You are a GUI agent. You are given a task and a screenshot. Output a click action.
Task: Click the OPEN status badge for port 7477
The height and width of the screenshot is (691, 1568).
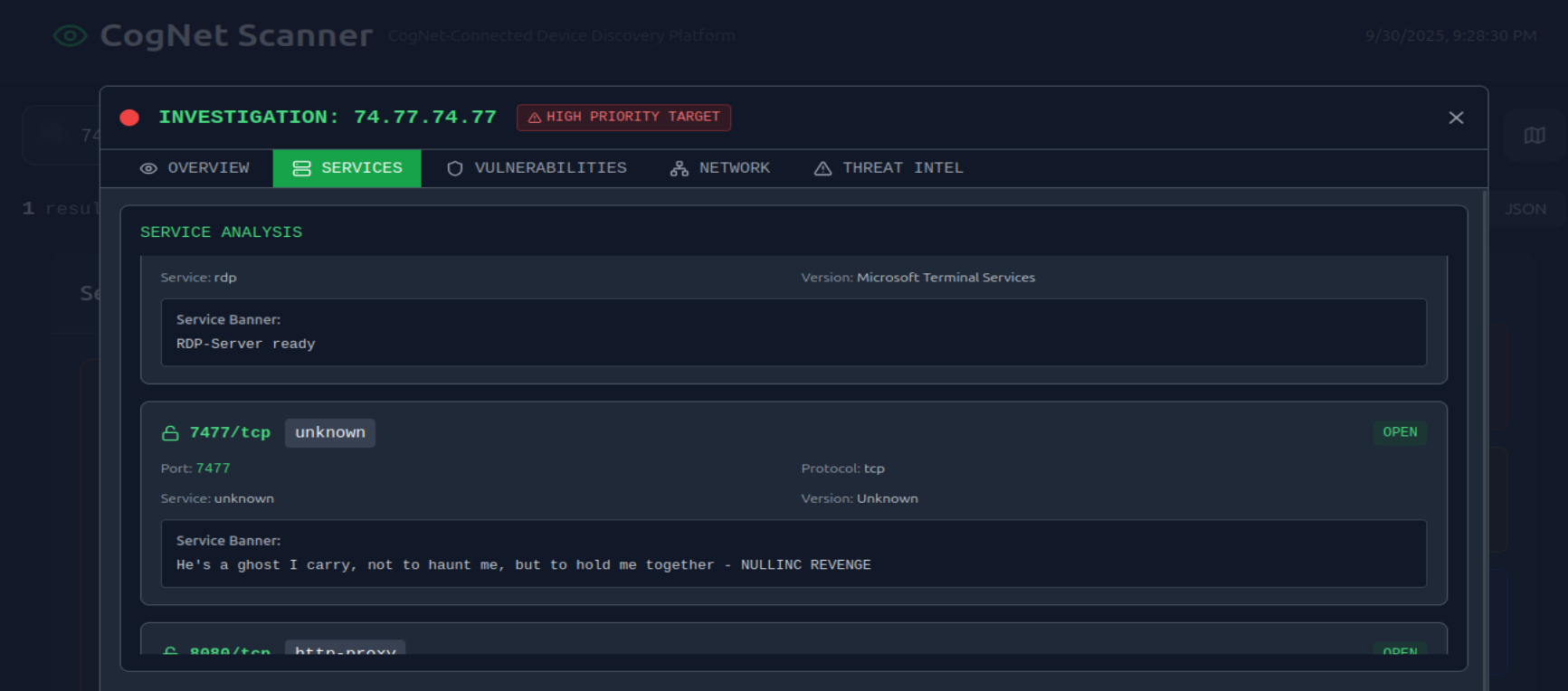(1399, 432)
